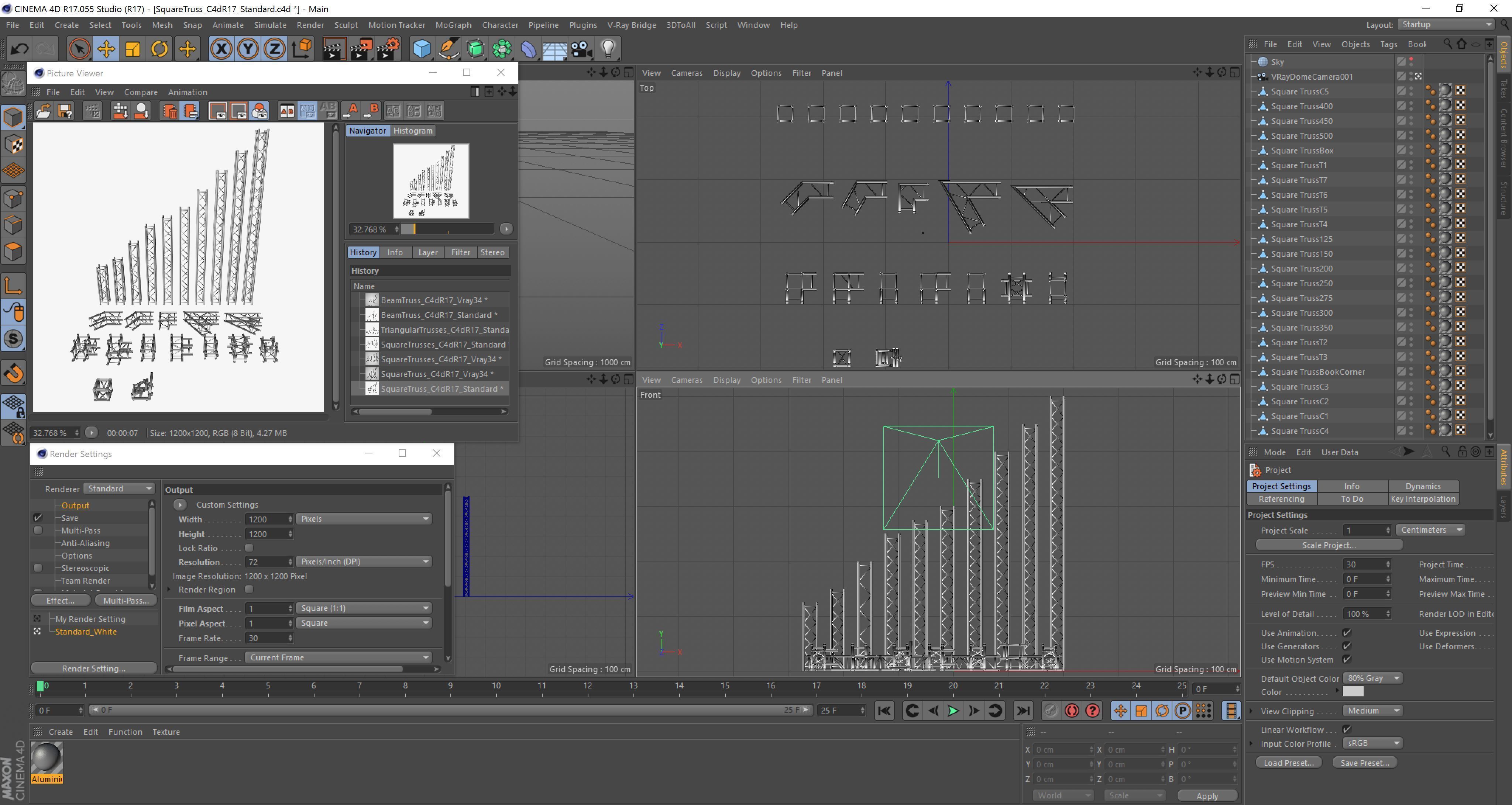The height and width of the screenshot is (805, 1512).
Task: Click the Camera object icon
Action: [x=581, y=49]
